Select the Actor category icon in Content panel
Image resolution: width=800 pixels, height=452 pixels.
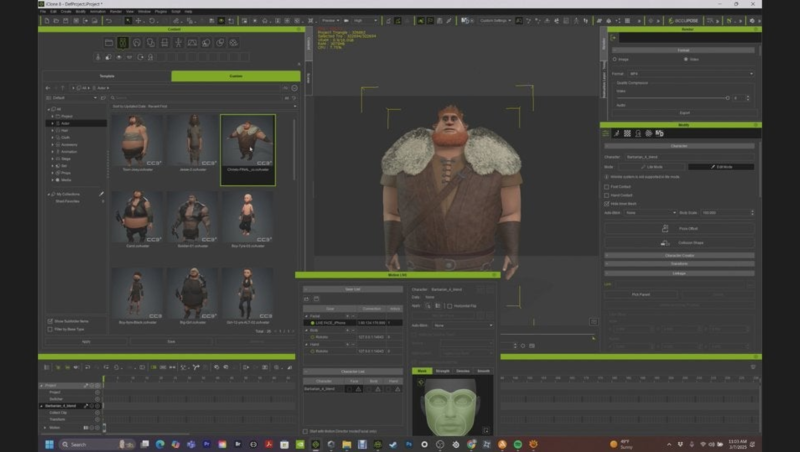pos(122,43)
